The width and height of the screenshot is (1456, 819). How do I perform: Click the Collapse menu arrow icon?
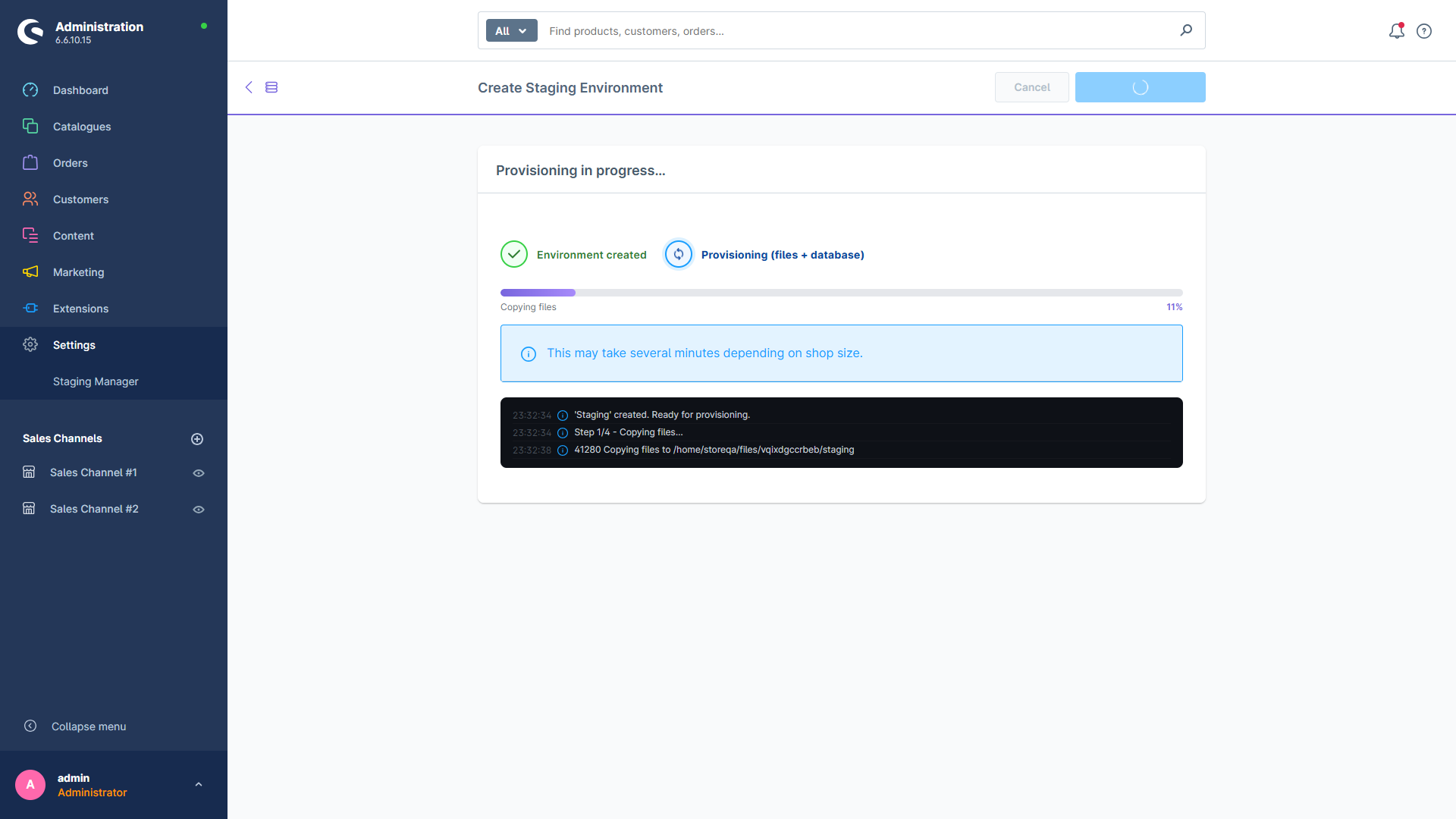point(30,726)
